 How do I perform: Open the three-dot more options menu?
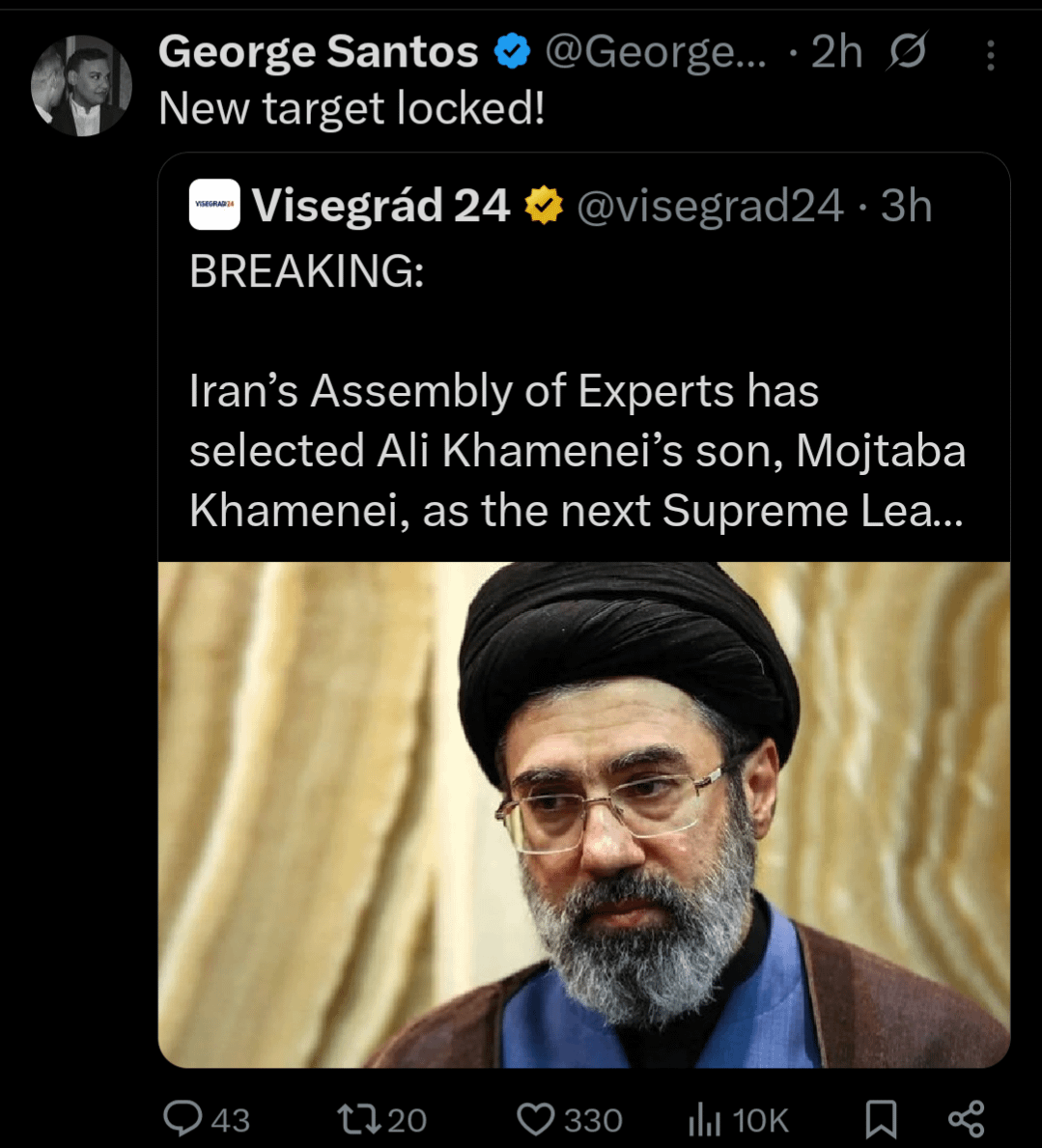click(x=990, y=56)
